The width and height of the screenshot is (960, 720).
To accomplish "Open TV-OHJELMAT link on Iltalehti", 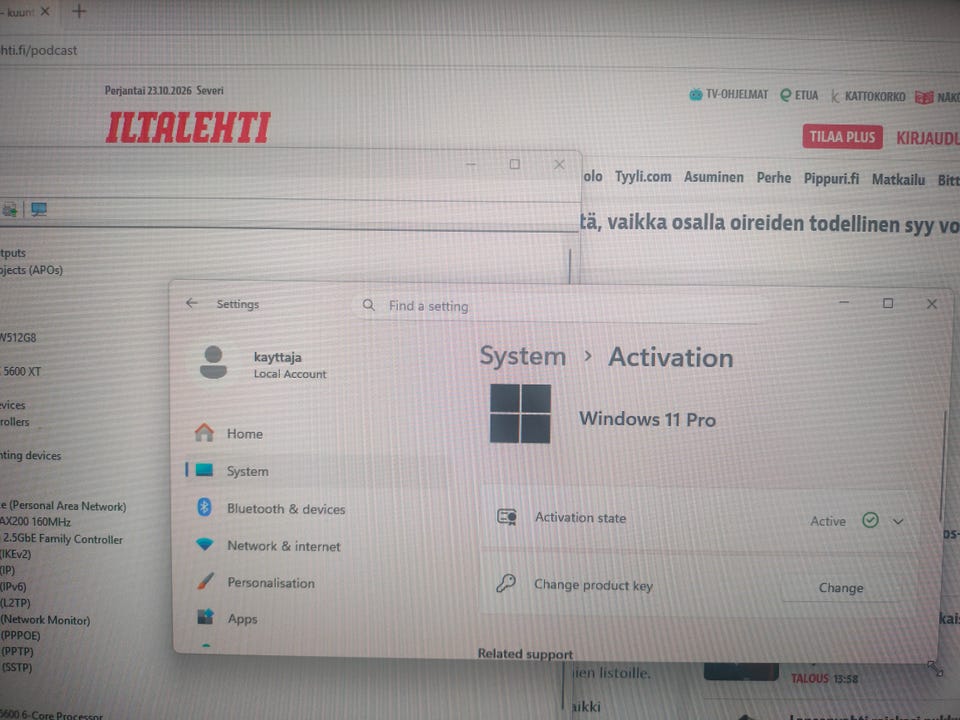I will (x=728, y=94).
